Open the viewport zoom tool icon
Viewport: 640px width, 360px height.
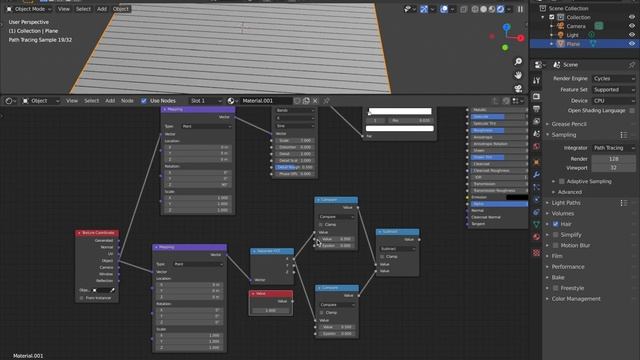coord(518,62)
